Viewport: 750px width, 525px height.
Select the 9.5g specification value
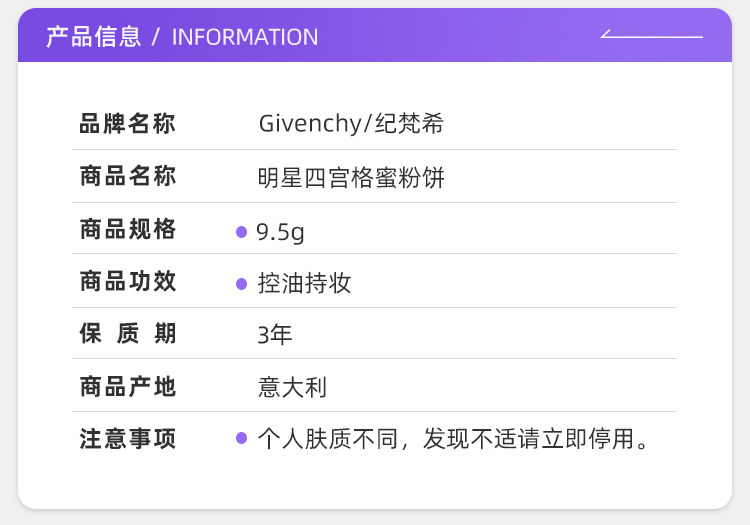pyautogui.click(x=280, y=232)
